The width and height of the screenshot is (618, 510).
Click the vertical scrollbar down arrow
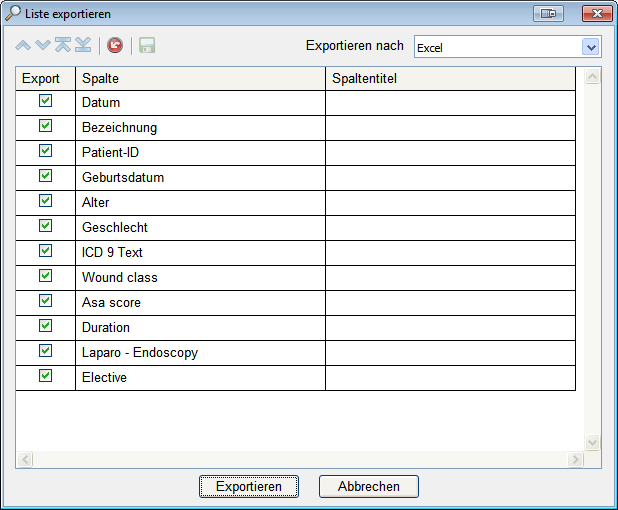(x=591, y=442)
